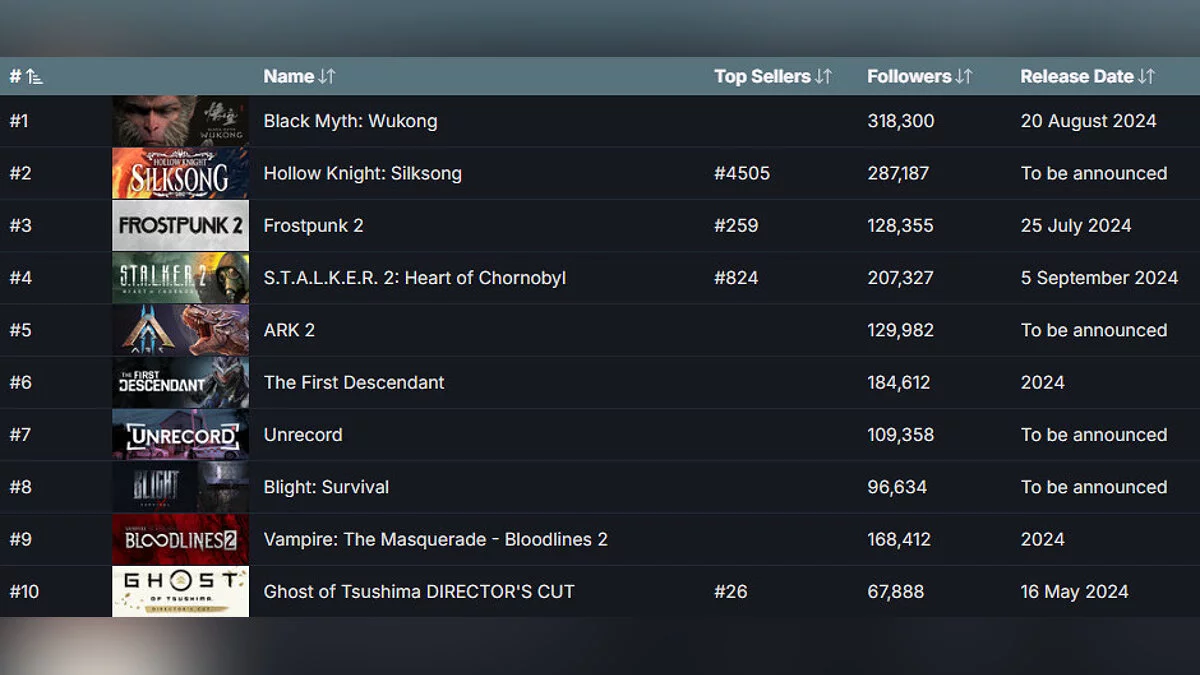Open Ghost of Tsushima DIRECTOR'S CUT link

click(419, 592)
